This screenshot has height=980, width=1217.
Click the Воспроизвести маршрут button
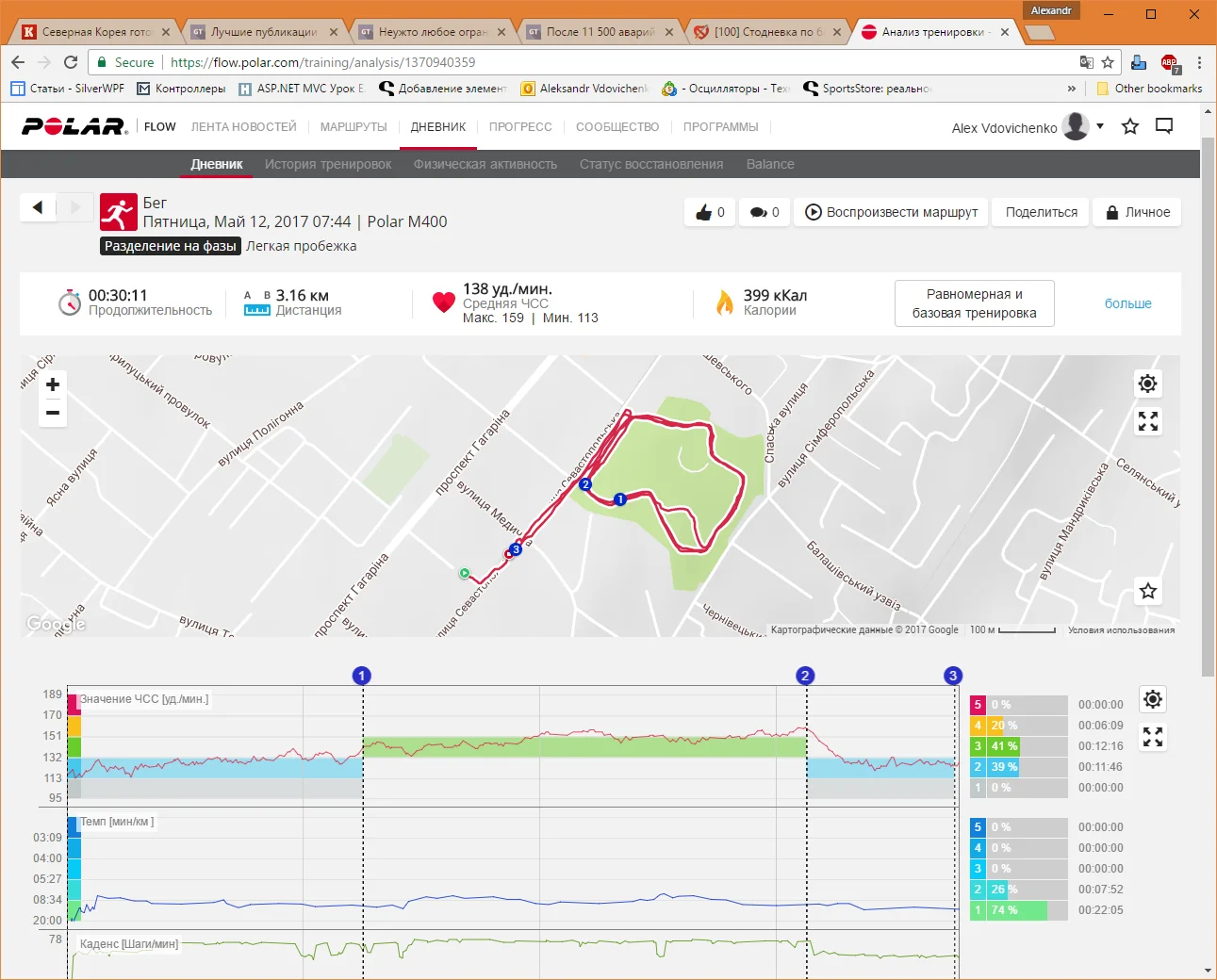pyautogui.click(x=892, y=212)
